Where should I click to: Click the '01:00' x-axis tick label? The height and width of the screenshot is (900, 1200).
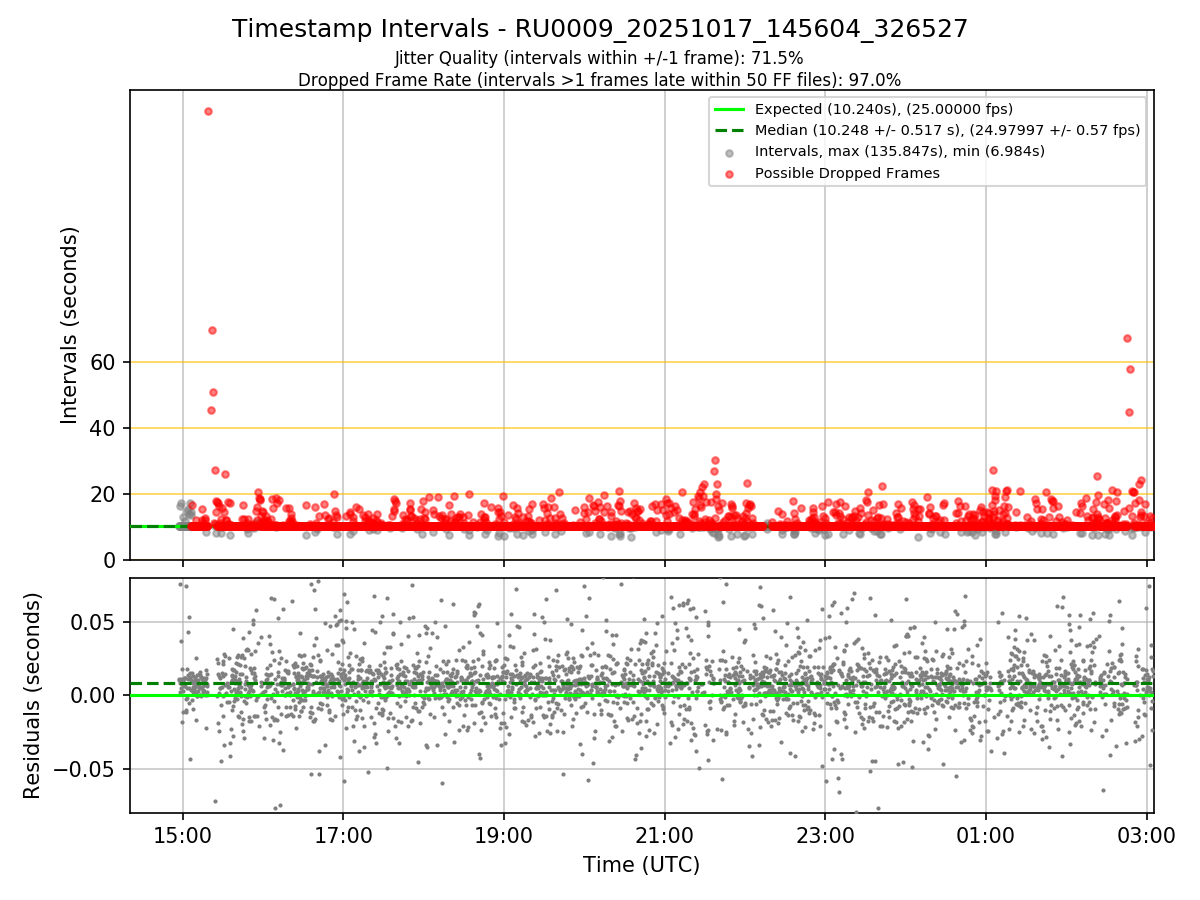coord(986,836)
